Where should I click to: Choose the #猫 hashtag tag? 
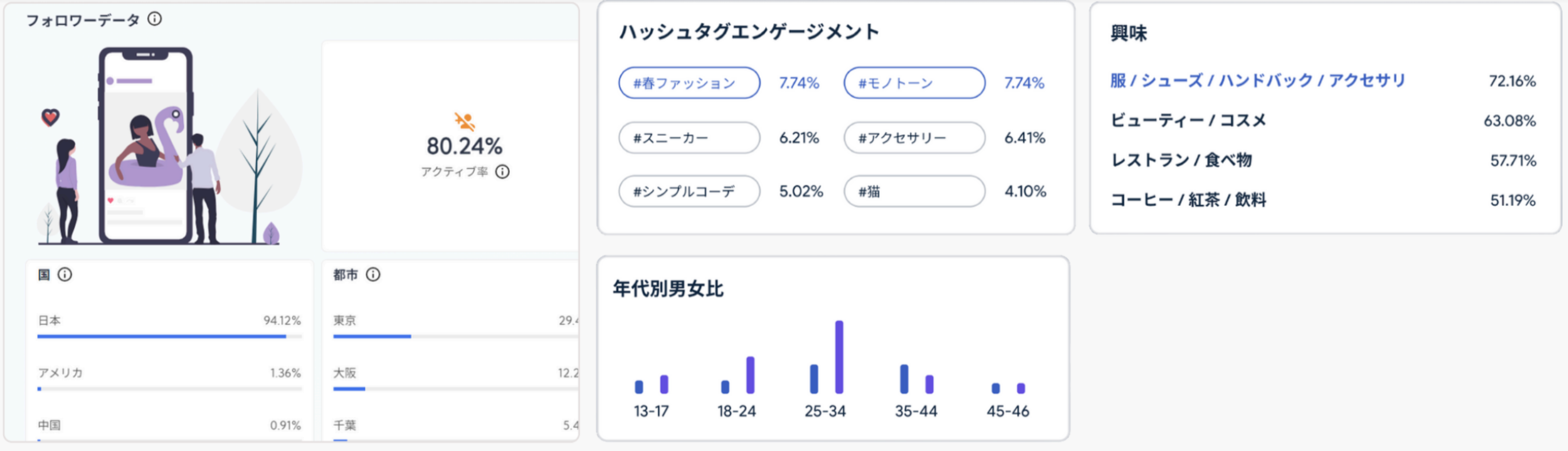point(913,191)
